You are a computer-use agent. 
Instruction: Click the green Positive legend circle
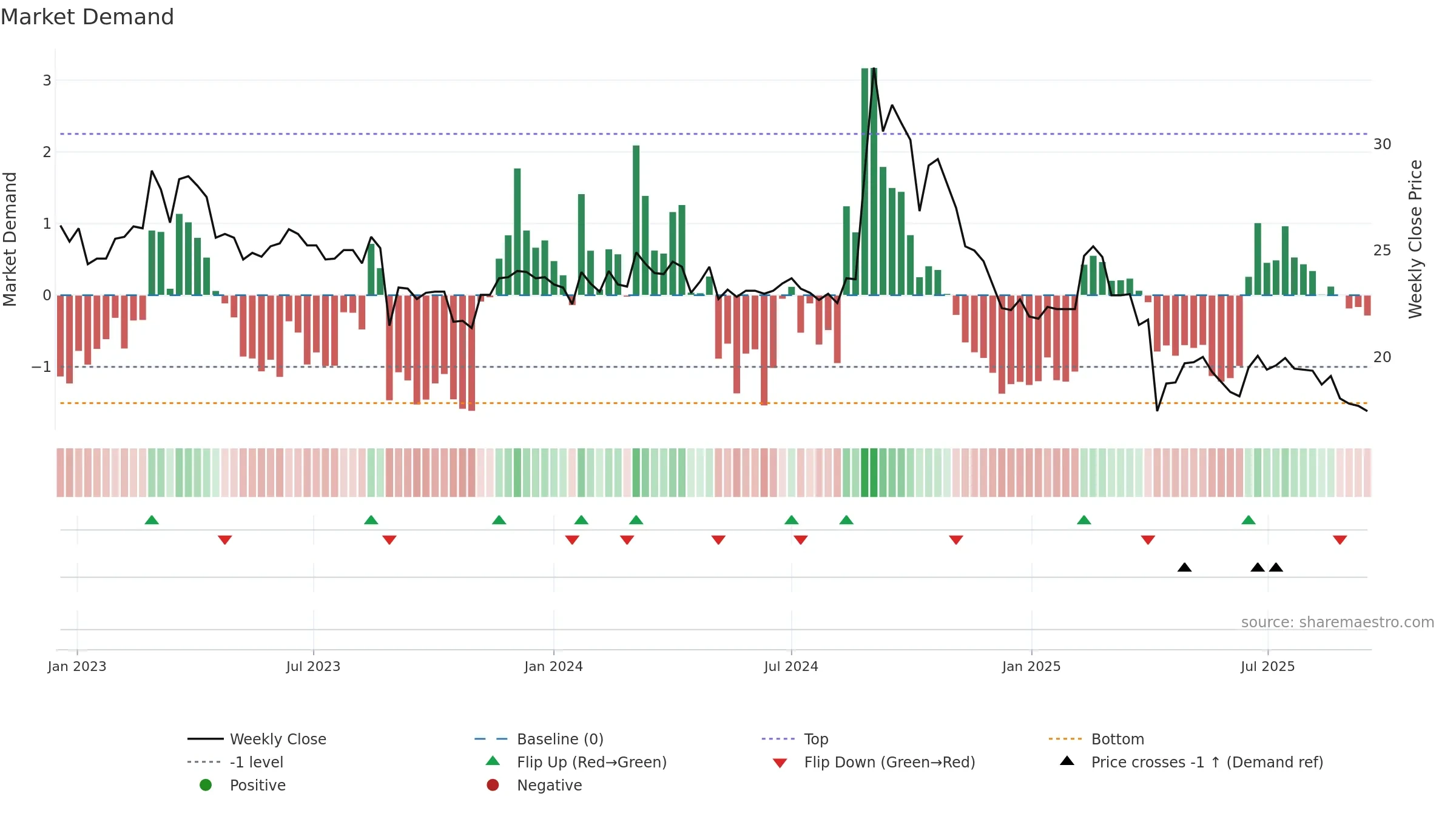pos(206,785)
